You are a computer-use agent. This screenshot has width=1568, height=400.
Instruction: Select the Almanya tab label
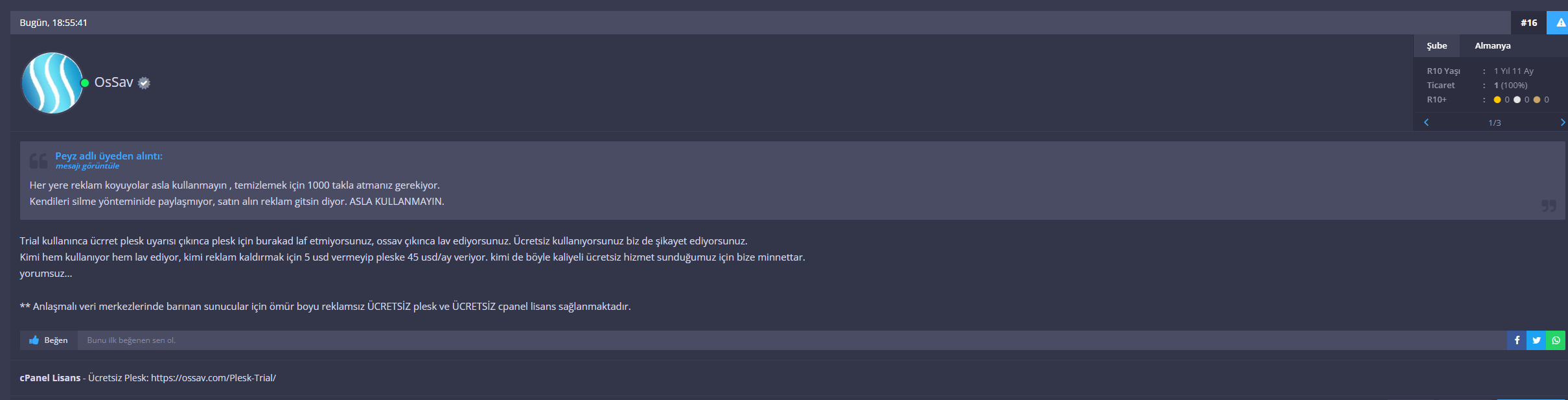(x=1493, y=46)
